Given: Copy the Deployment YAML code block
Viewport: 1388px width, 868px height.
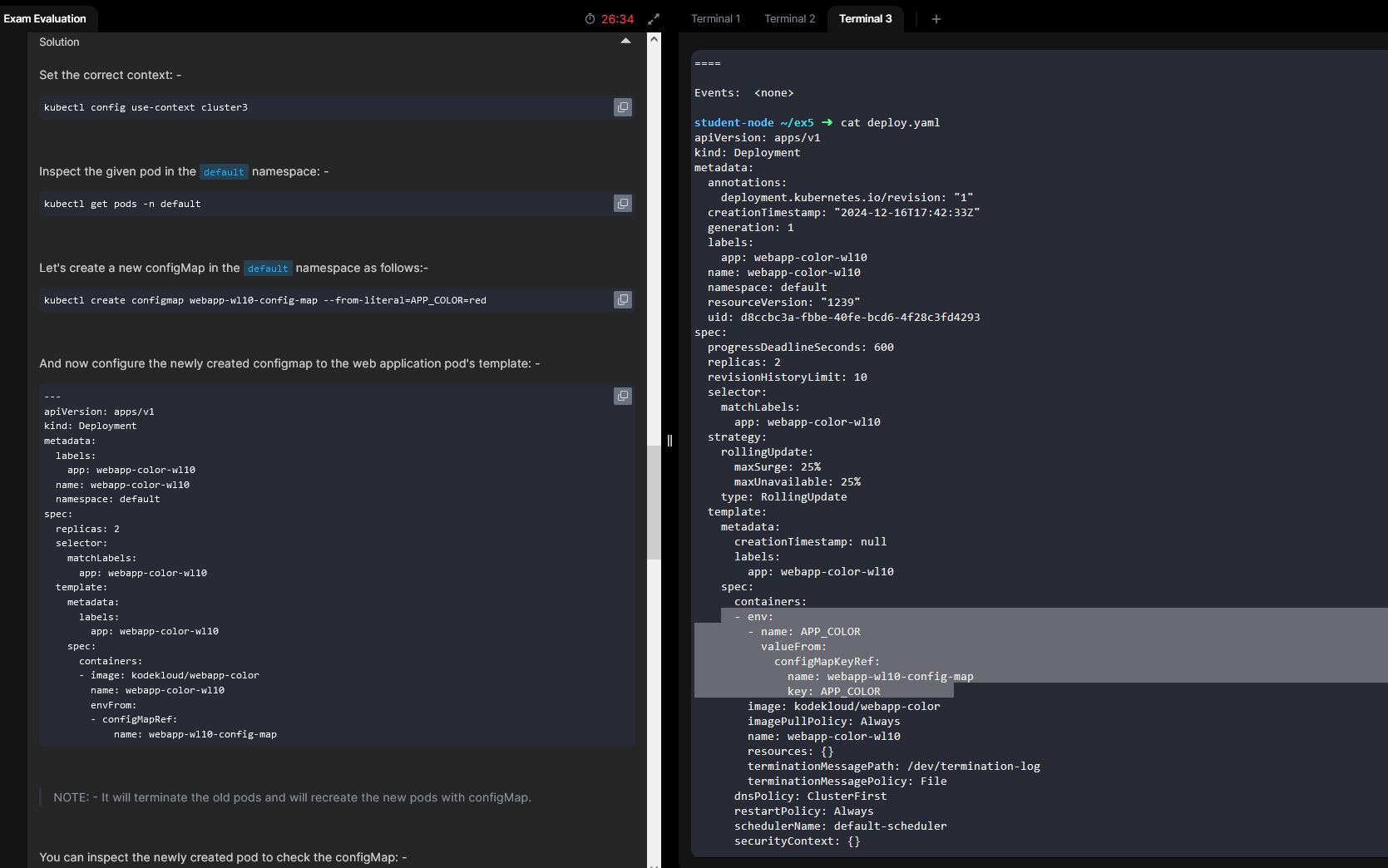Looking at the screenshot, I should click(x=622, y=397).
